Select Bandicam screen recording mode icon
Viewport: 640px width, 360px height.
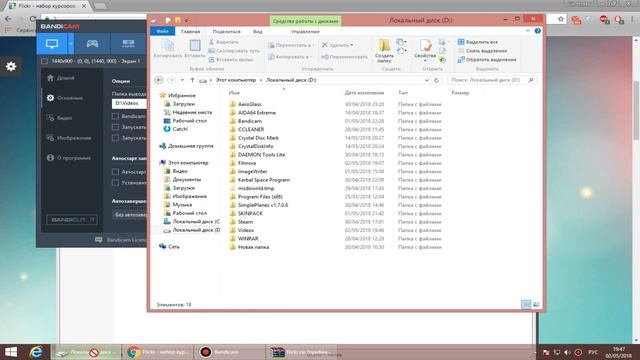click(52, 44)
